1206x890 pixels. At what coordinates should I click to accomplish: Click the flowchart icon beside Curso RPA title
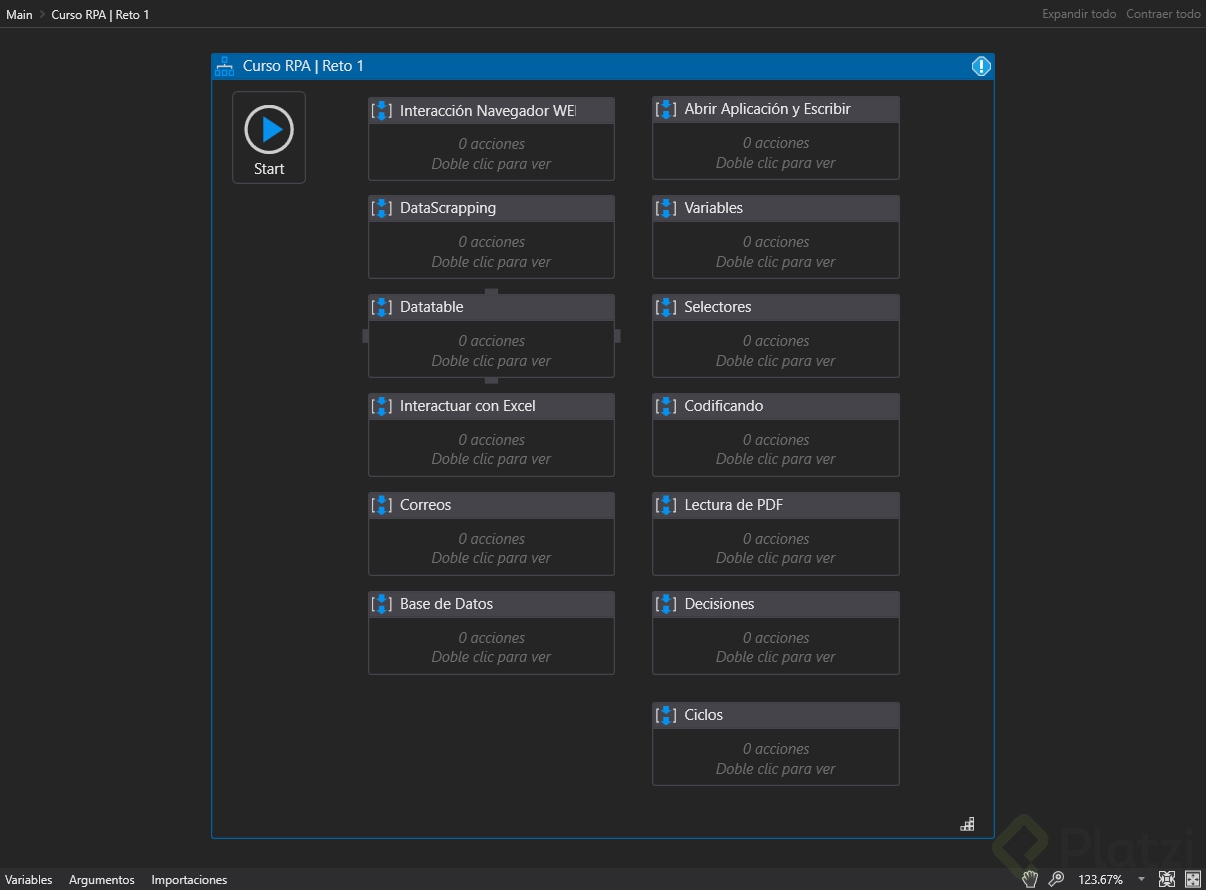(225, 66)
